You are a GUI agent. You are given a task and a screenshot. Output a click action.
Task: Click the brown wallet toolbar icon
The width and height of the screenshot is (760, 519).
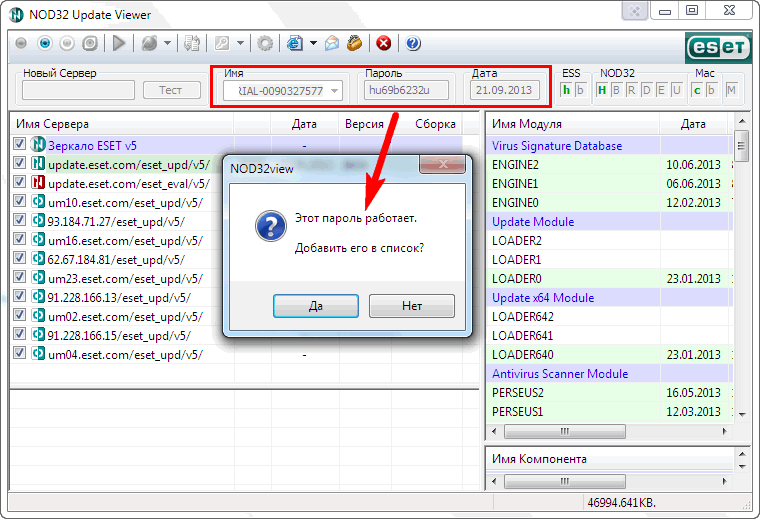(355, 44)
